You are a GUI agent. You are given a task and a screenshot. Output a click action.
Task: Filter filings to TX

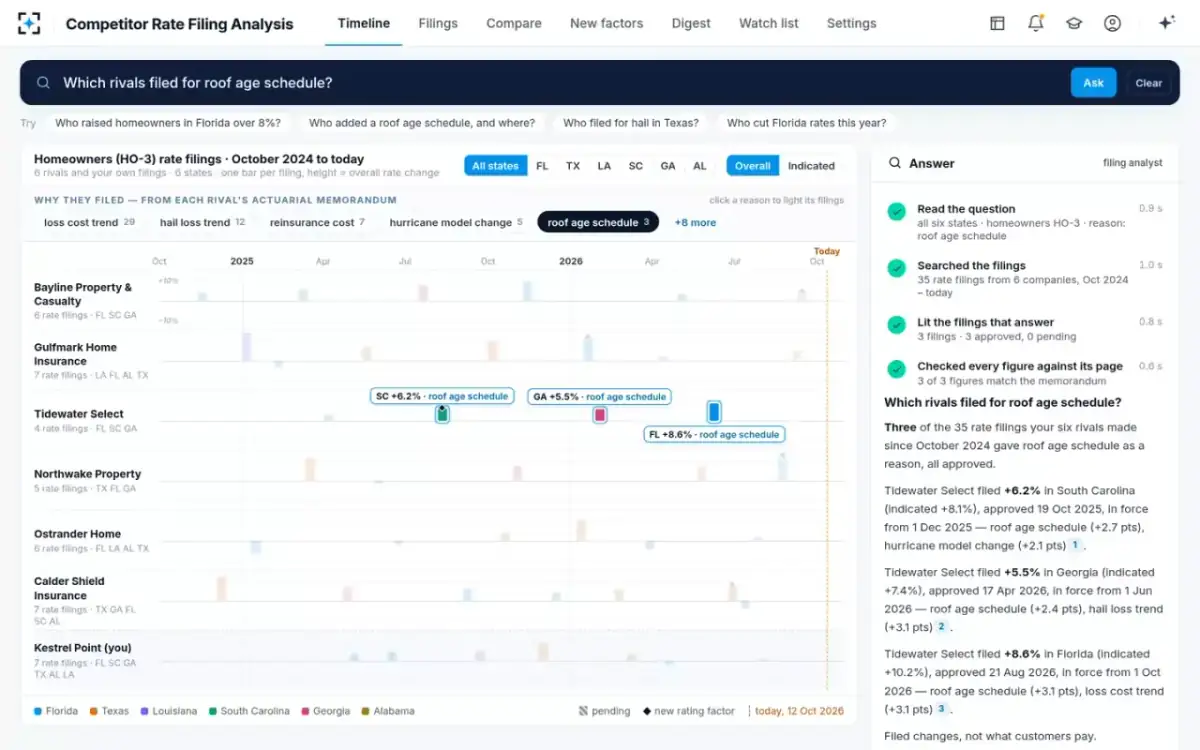click(573, 166)
